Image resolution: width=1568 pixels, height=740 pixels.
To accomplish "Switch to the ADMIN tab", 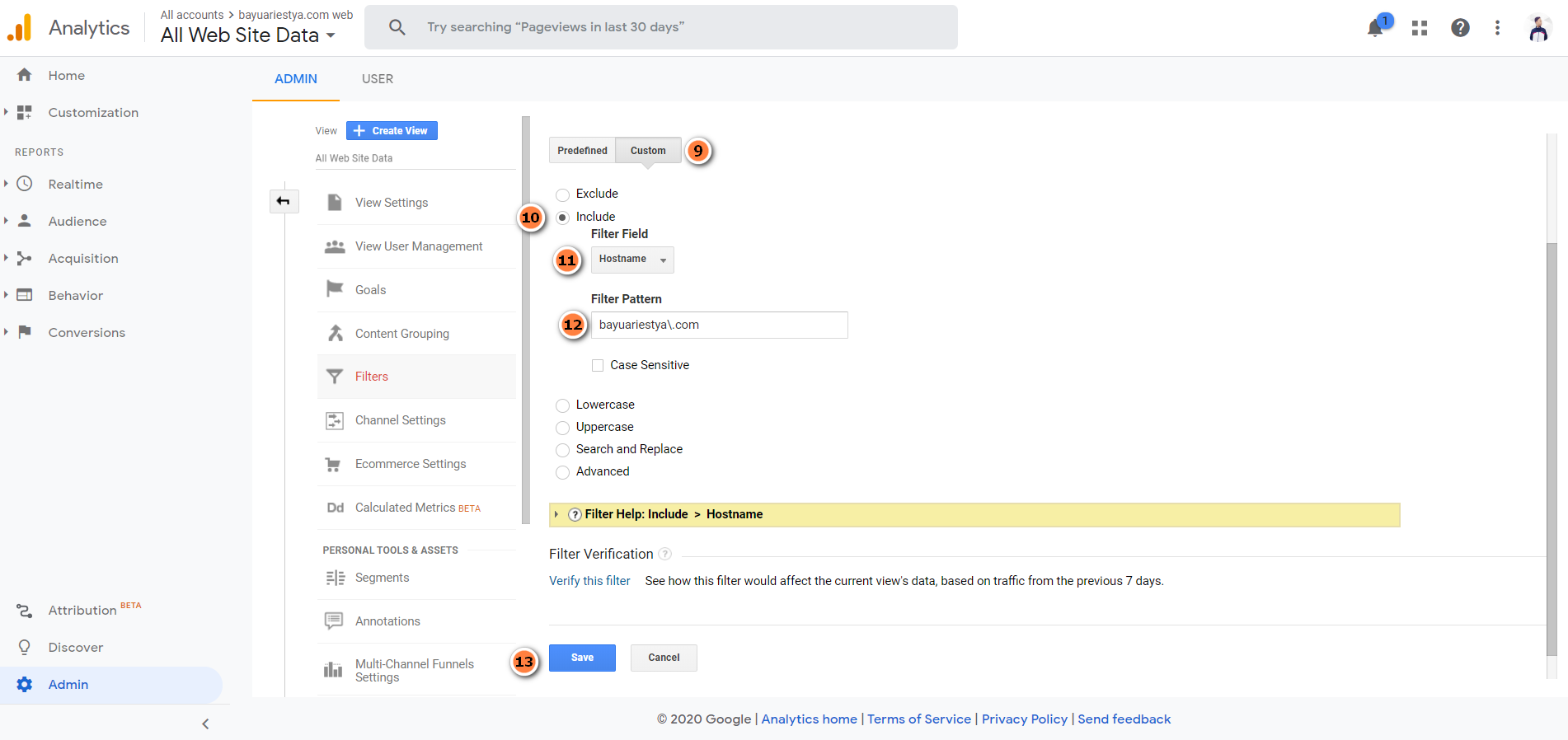I will (x=296, y=79).
